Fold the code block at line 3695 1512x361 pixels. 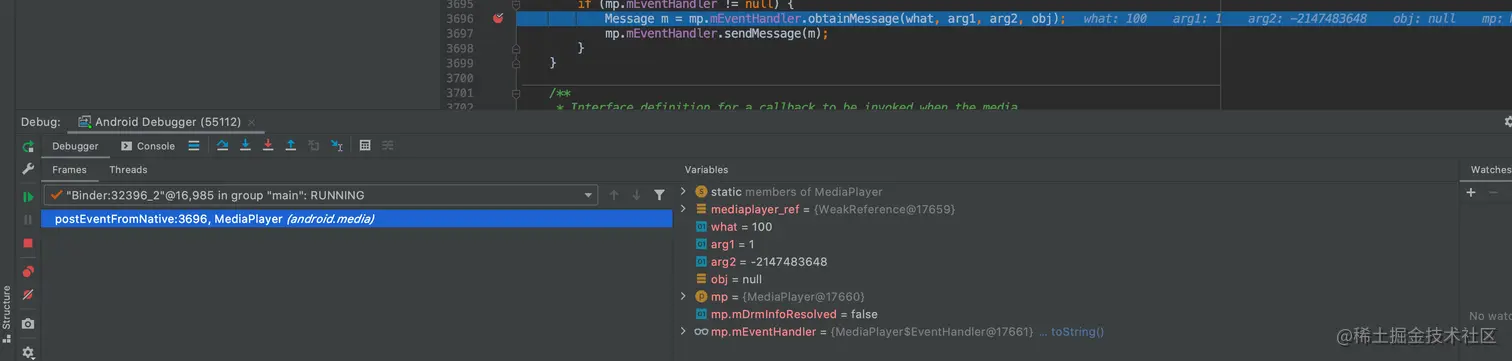517,5
